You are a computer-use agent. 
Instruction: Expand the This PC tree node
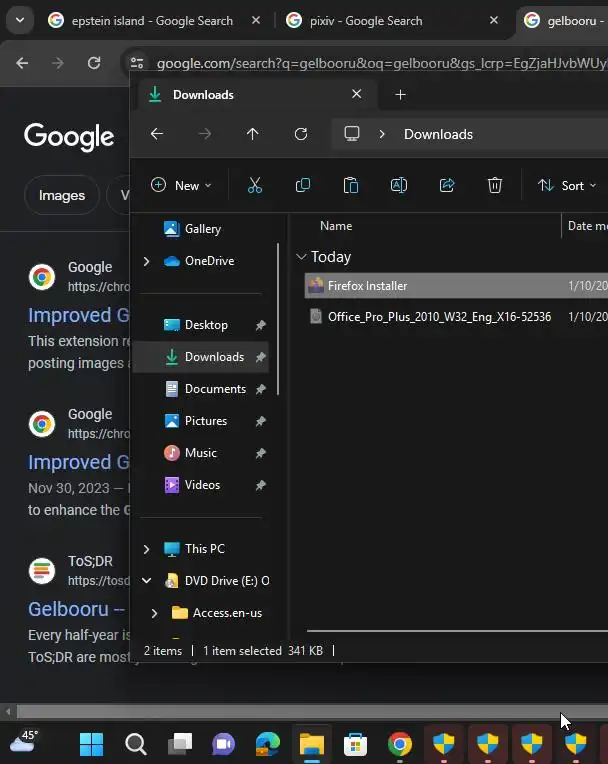point(146,549)
